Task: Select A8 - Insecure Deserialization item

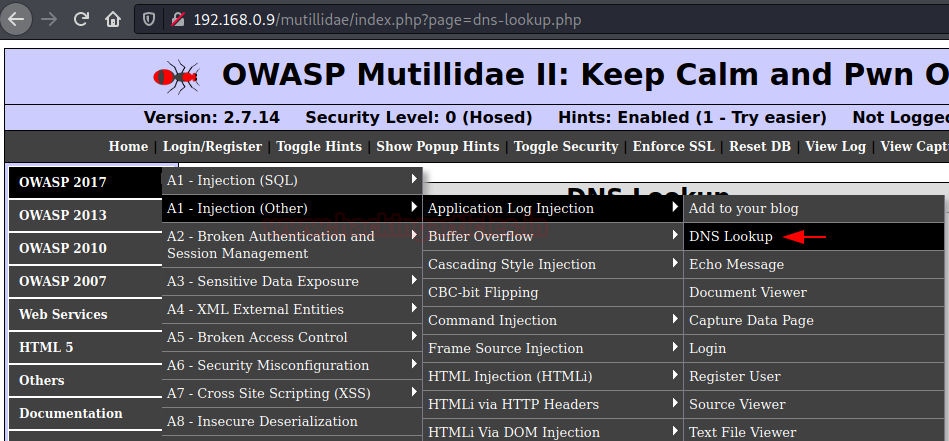Action: tap(292, 422)
